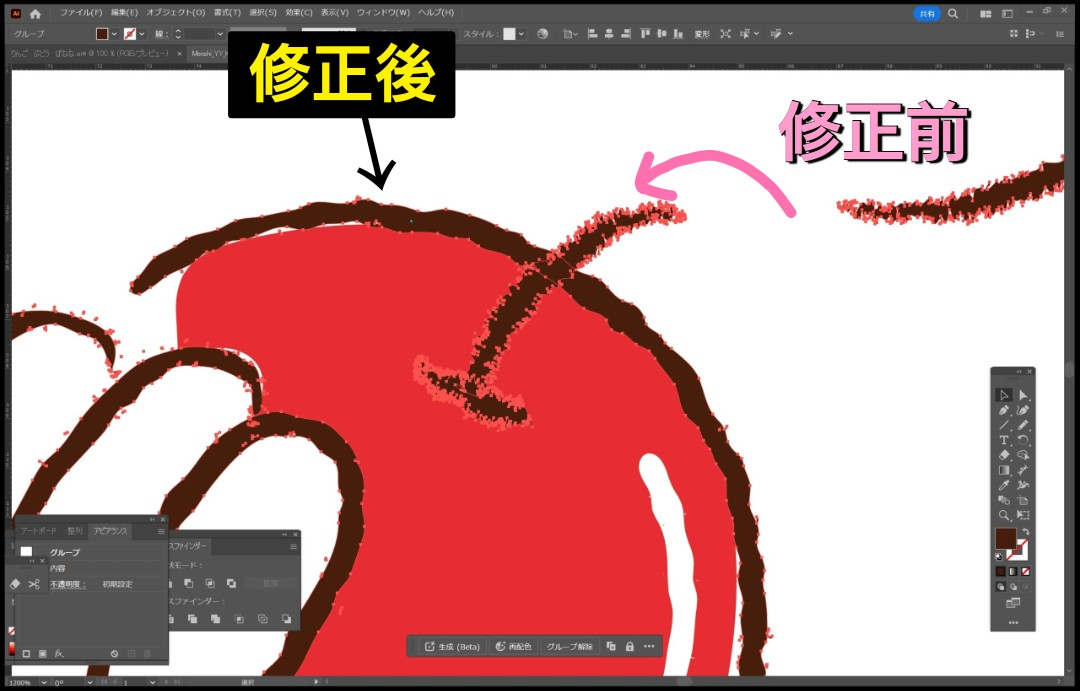1080x691 pixels.
Task: Swap fill and stroke colors in the toolbar
Action: click(1026, 531)
